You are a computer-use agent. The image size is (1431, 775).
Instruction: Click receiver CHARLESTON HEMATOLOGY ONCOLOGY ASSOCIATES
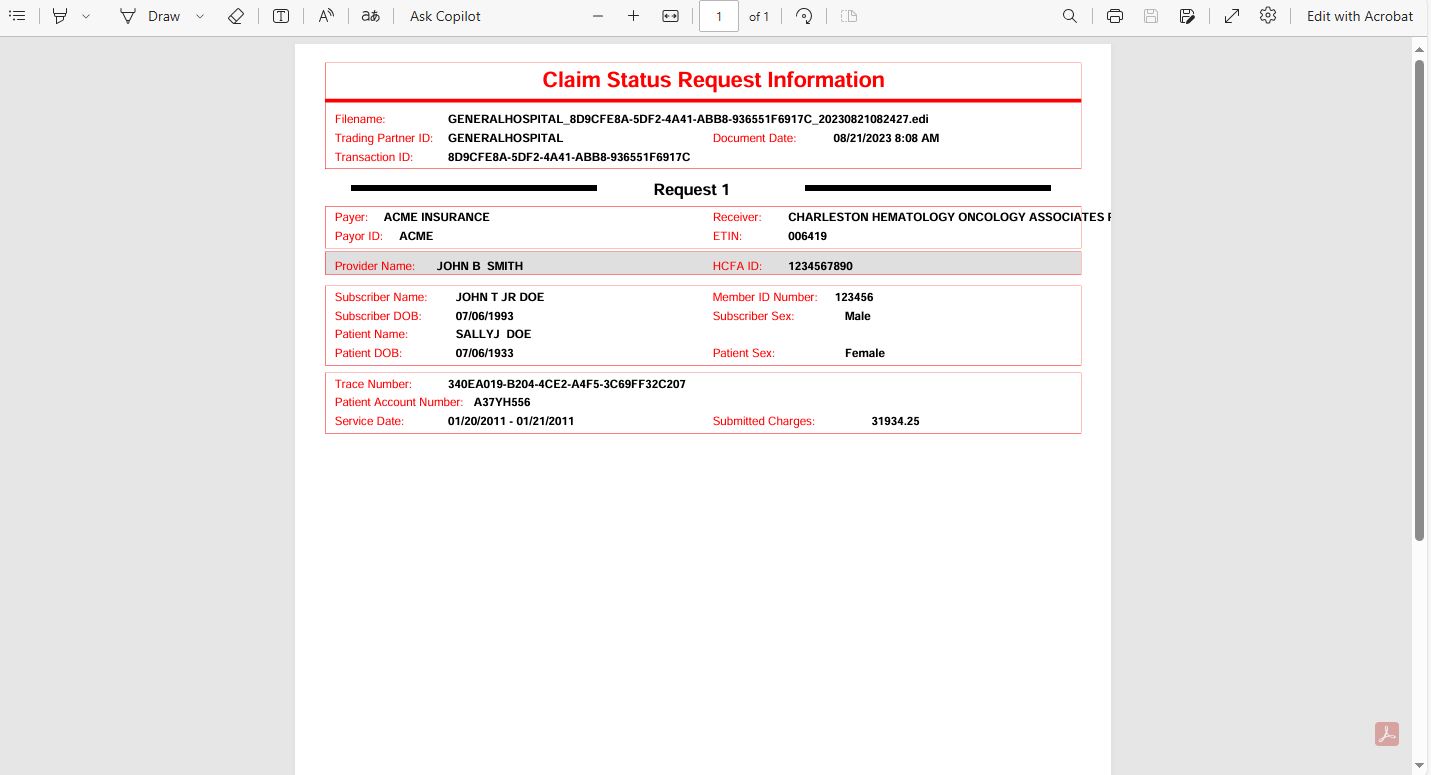(948, 217)
